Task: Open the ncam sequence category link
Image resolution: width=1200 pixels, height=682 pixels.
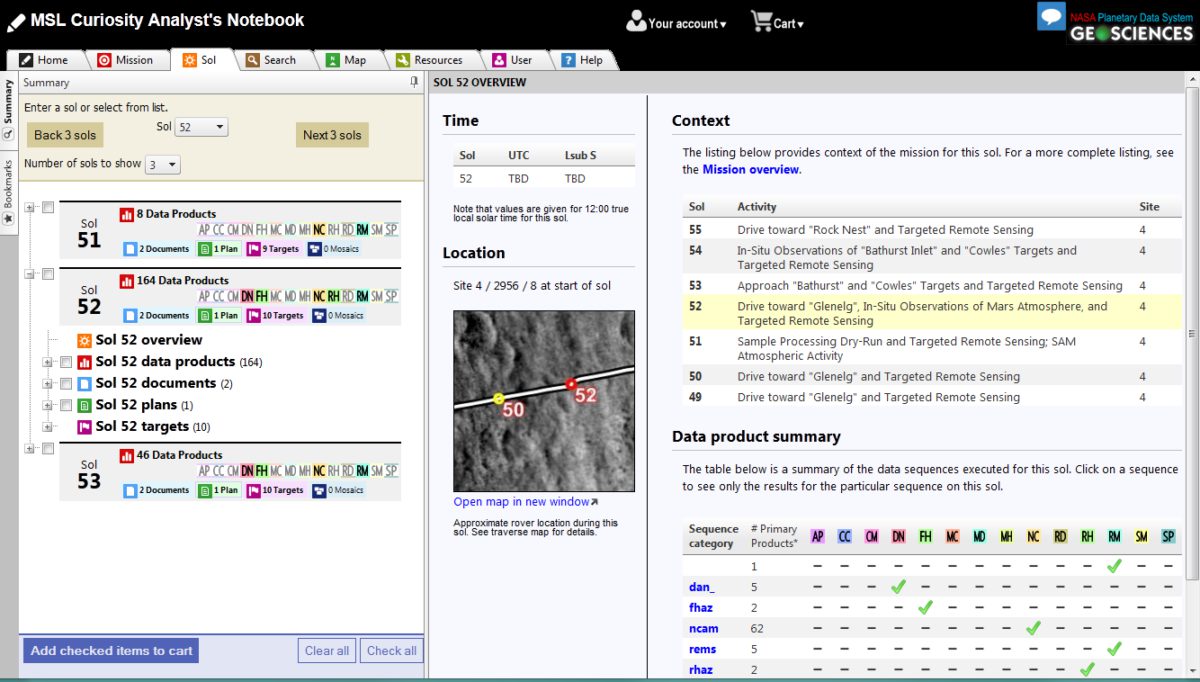Action: 705,629
